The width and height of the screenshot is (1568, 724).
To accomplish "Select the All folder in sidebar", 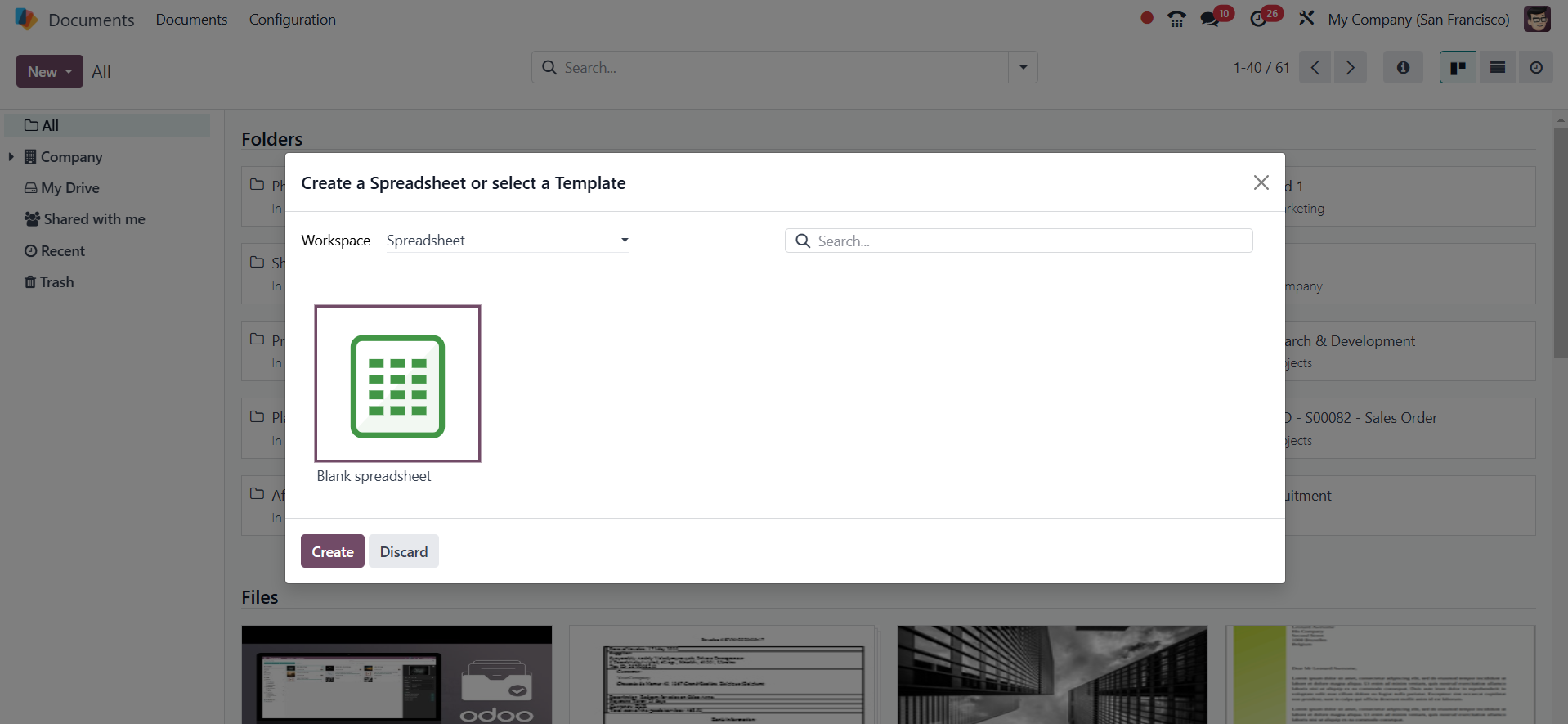I will tap(107, 125).
